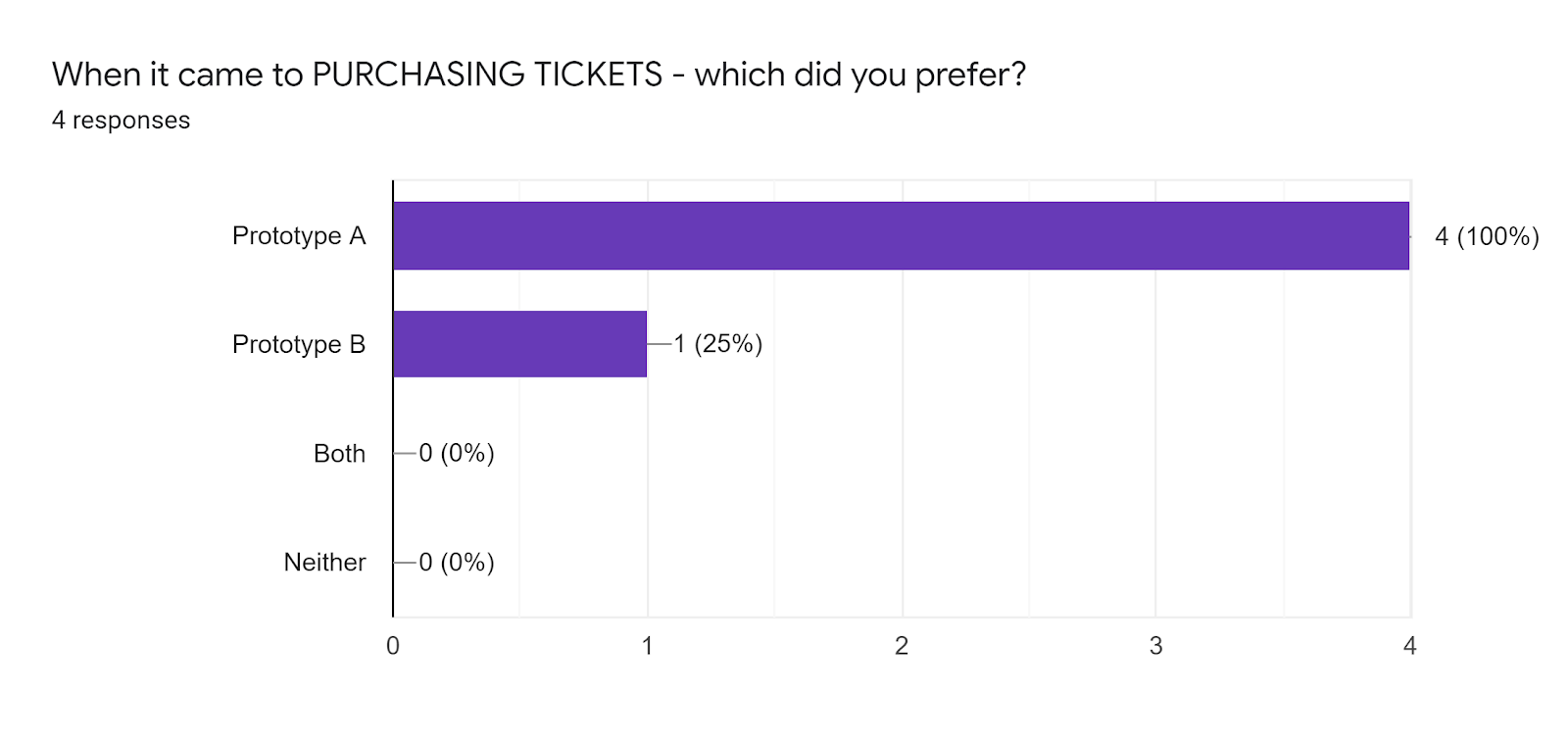
Task: Click the 4 (100%) data label
Action: coord(1487,236)
